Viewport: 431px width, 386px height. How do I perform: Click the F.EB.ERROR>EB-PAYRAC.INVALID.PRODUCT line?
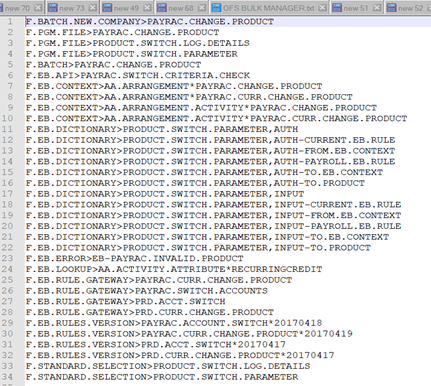[134, 258]
